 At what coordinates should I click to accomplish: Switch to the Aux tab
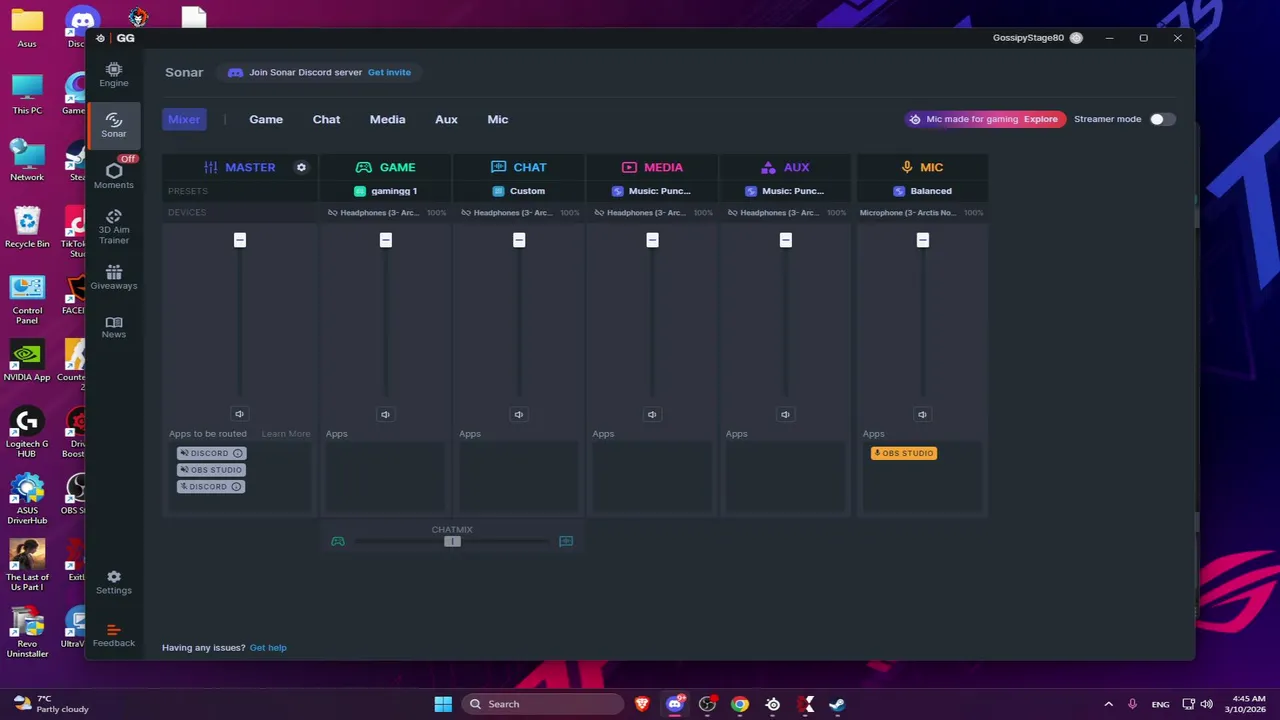tap(446, 119)
